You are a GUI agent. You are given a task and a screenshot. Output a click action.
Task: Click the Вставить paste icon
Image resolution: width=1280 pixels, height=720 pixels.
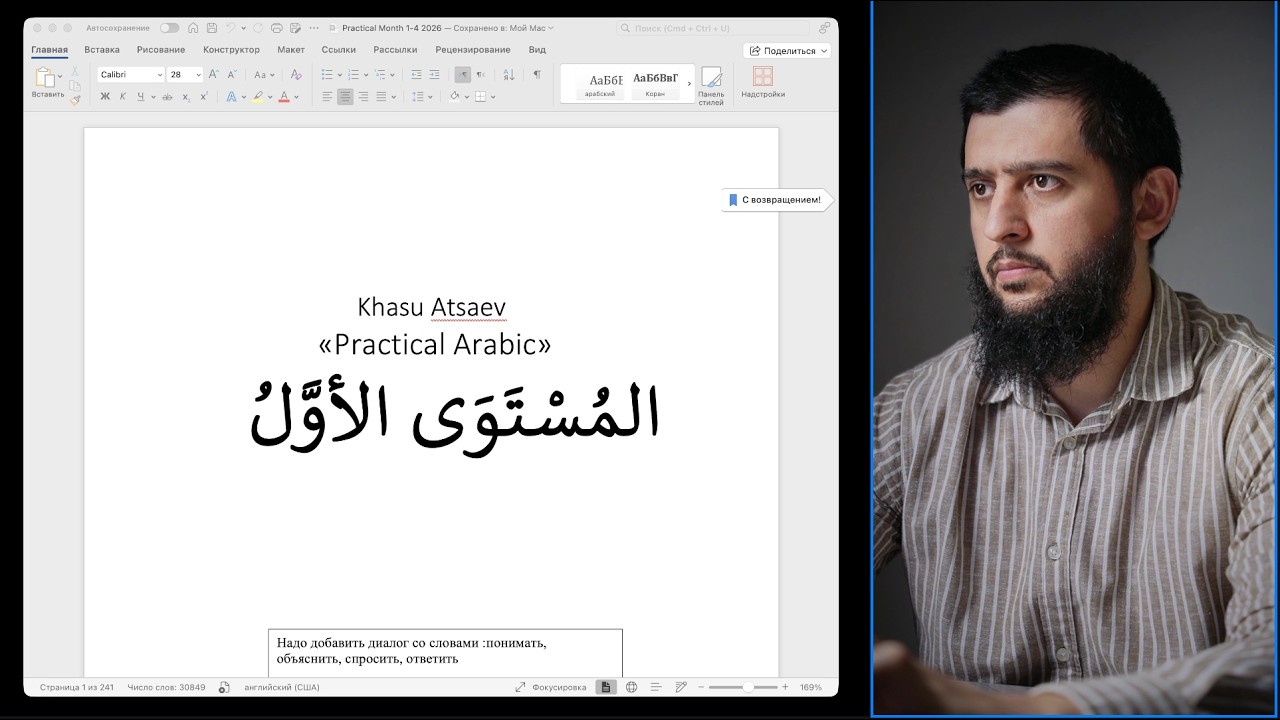tap(46, 78)
